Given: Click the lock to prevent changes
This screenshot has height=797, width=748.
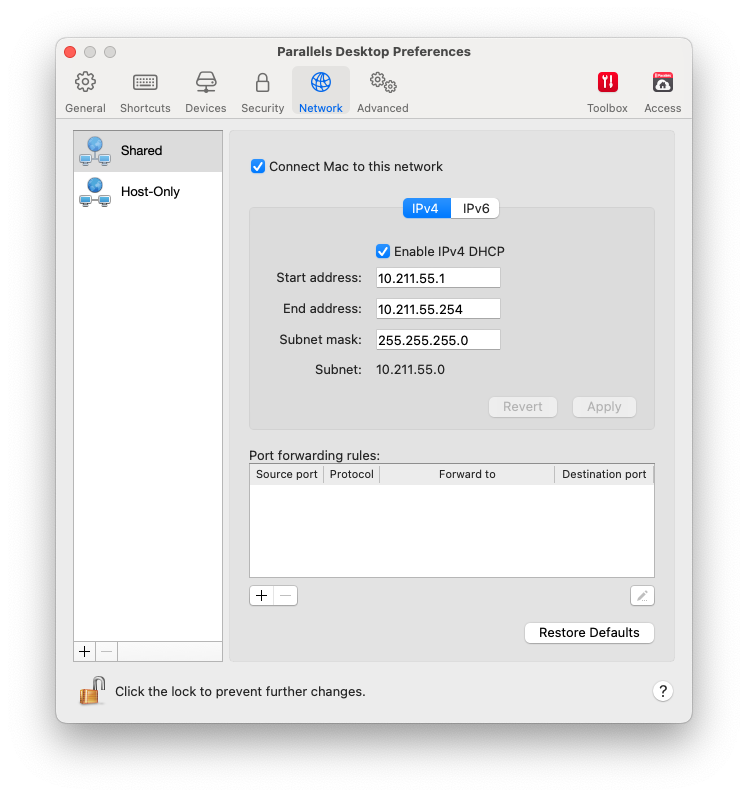Looking at the screenshot, I should [93, 690].
